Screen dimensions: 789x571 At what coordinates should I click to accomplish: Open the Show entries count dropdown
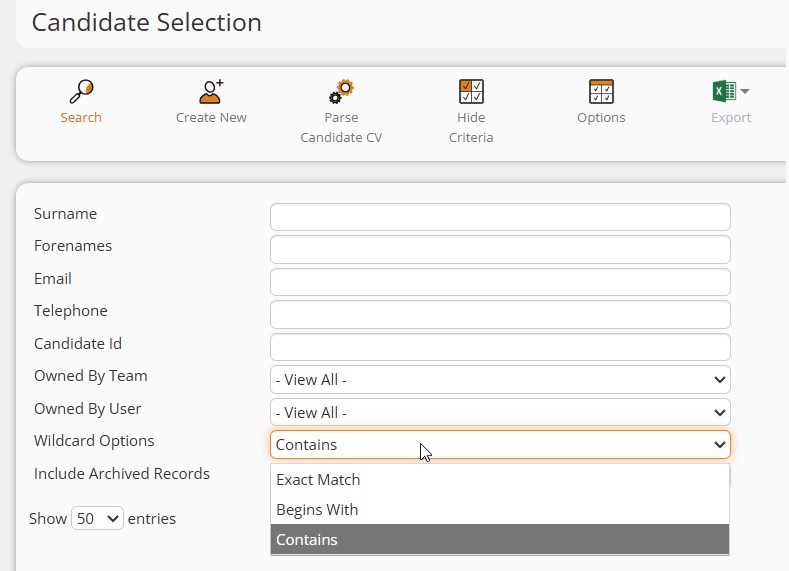click(x=97, y=518)
